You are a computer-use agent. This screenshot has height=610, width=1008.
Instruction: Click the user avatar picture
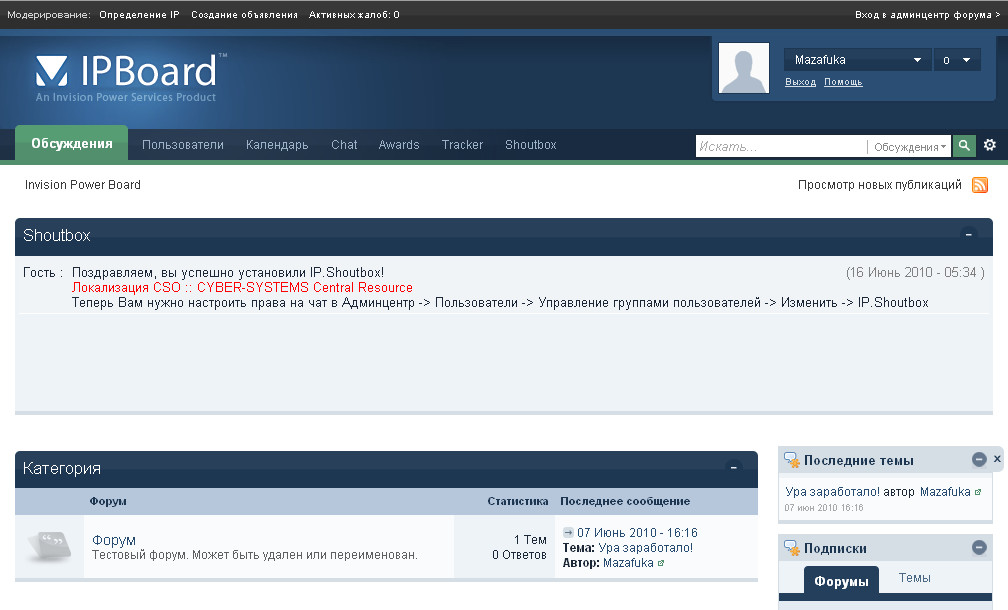[x=744, y=68]
